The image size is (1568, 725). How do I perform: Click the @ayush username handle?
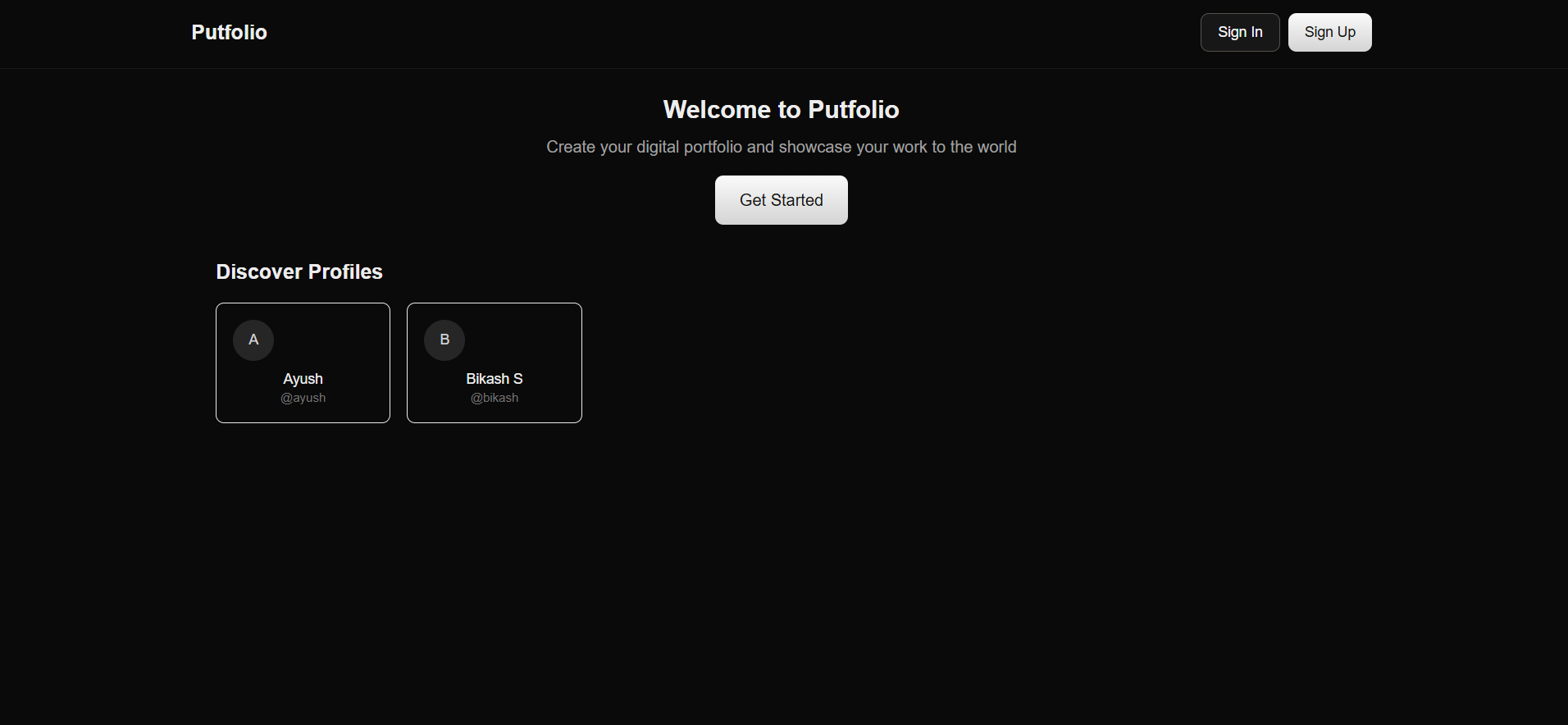coord(303,398)
